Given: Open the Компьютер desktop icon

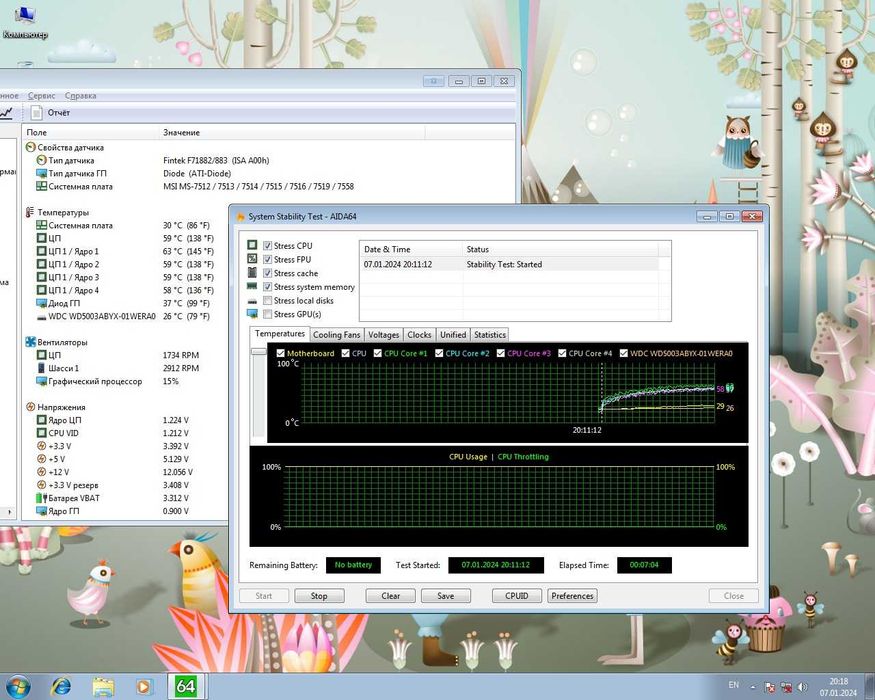Looking at the screenshot, I should [25, 22].
